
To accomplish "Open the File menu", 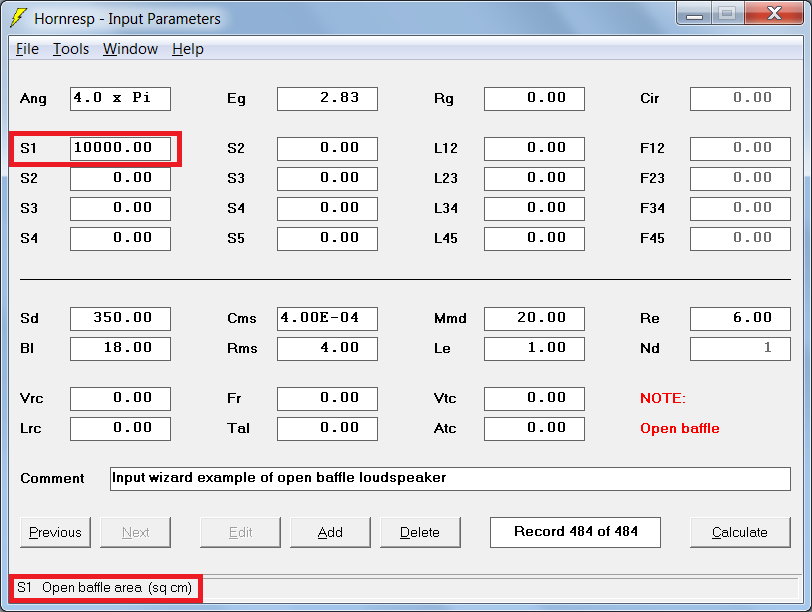I will point(27,49).
